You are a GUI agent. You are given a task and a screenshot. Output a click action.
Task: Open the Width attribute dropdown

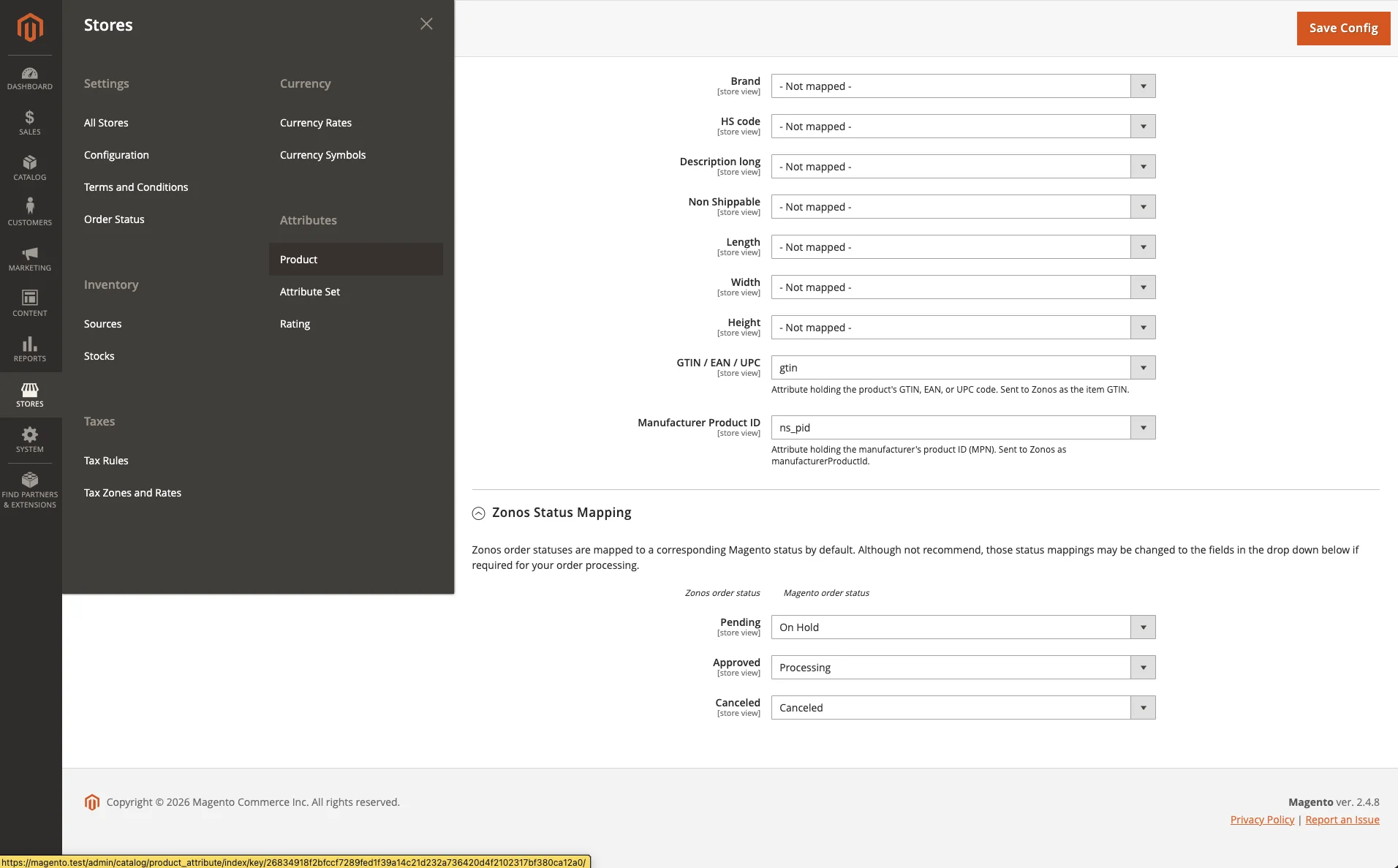(963, 287)
